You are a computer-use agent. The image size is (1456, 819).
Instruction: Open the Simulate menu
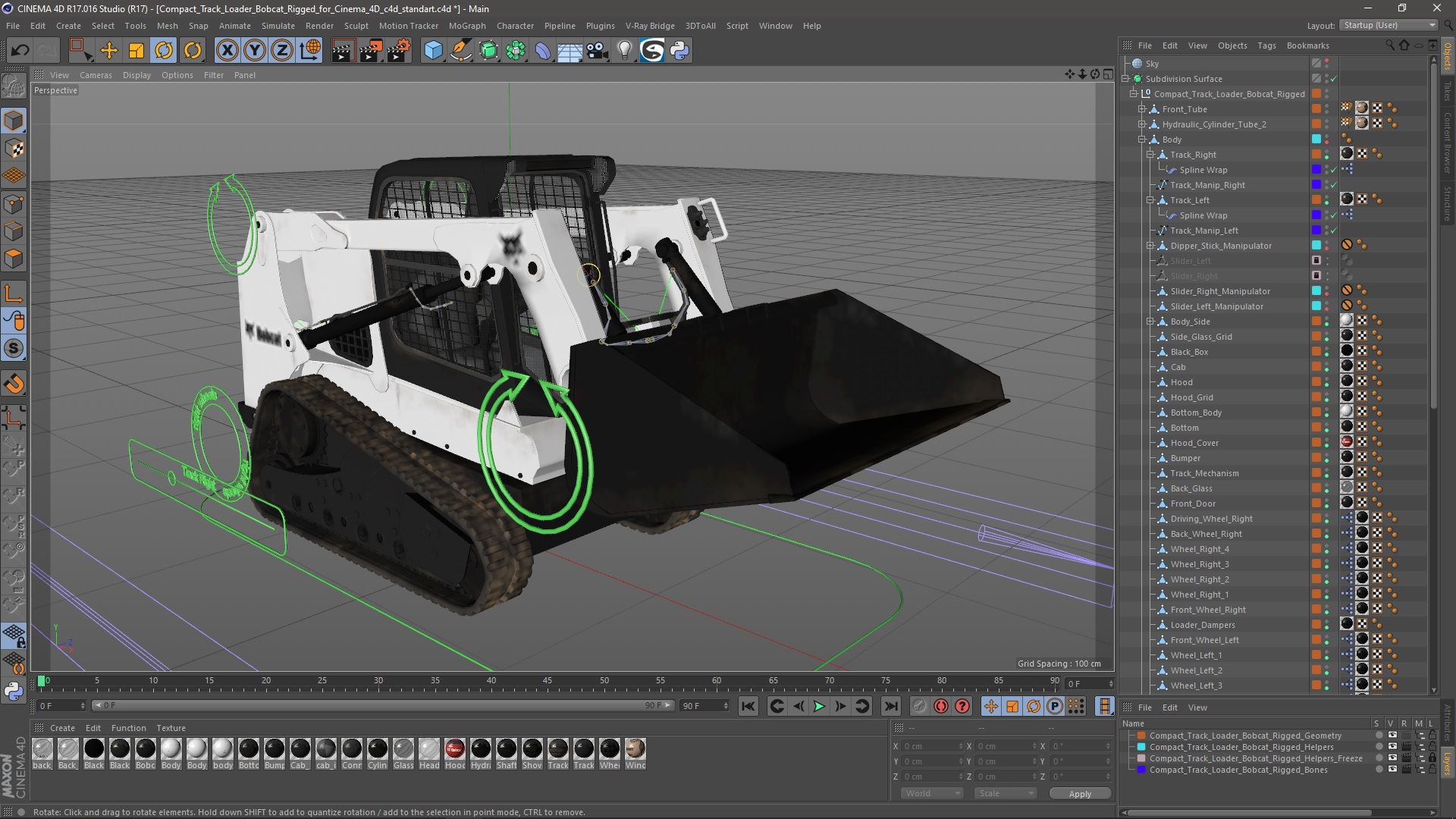click(278, 26)
